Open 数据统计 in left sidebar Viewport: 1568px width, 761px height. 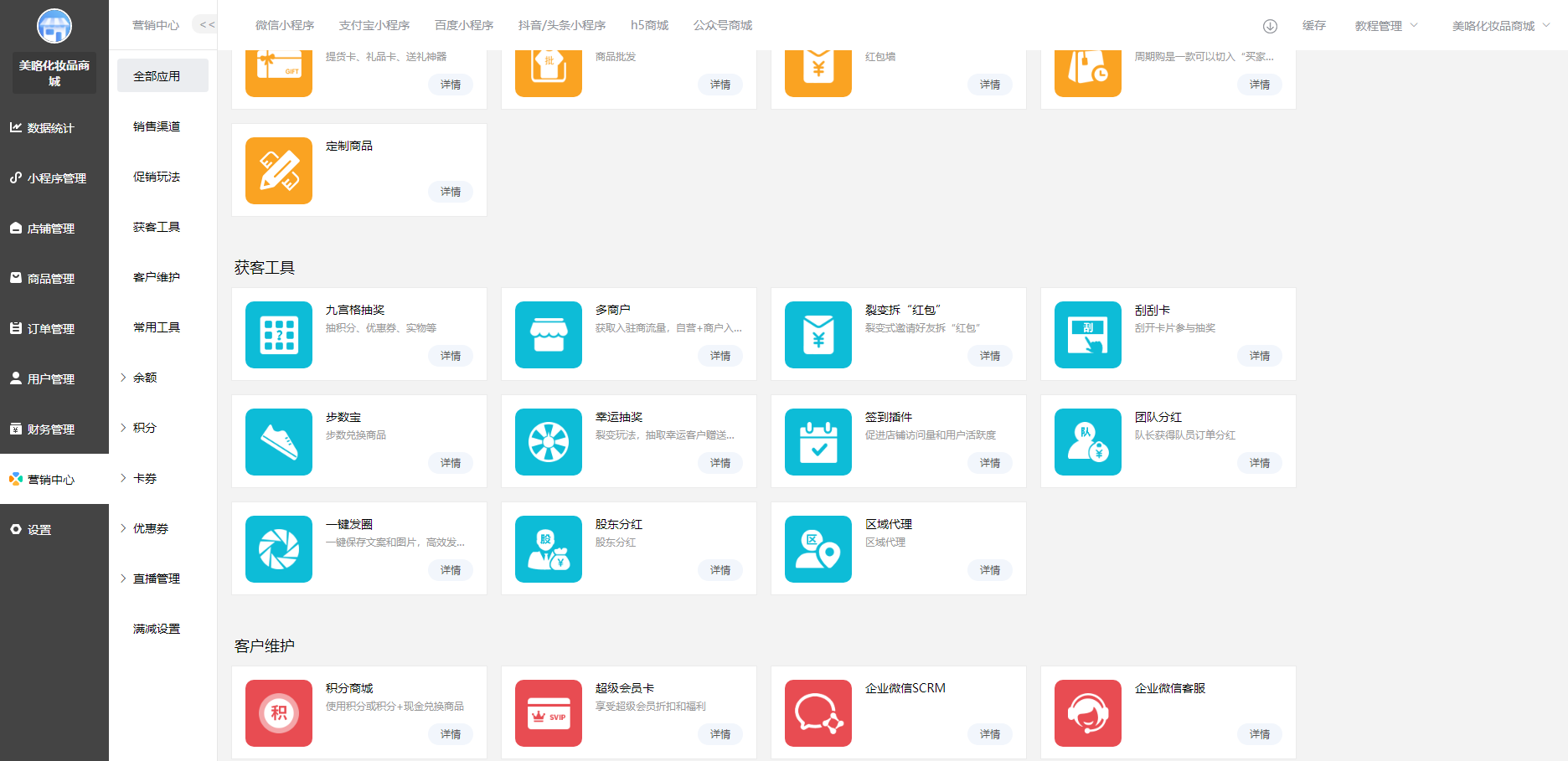[x=54, y=128]
